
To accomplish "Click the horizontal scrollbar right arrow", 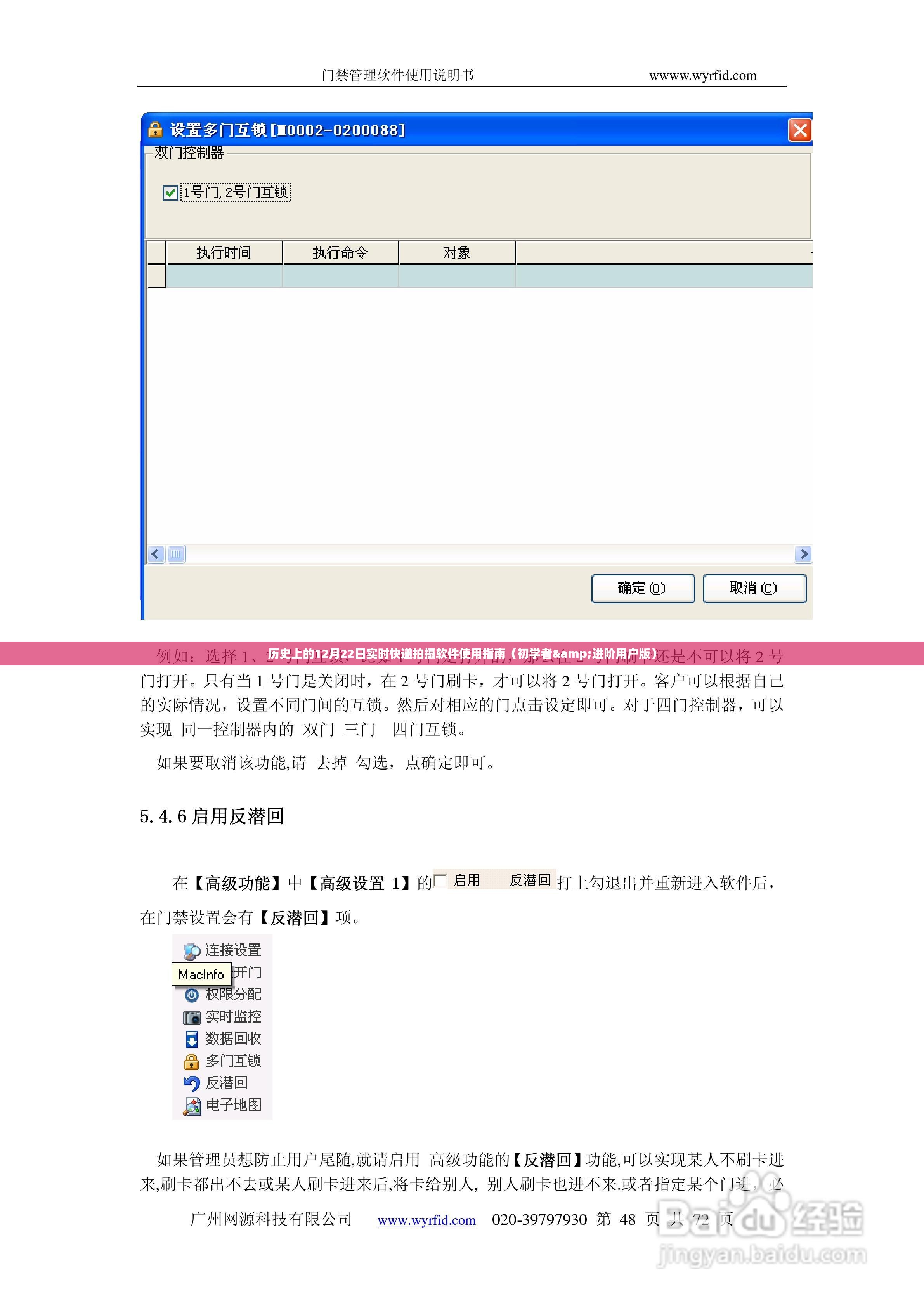I will pos(803,554).
